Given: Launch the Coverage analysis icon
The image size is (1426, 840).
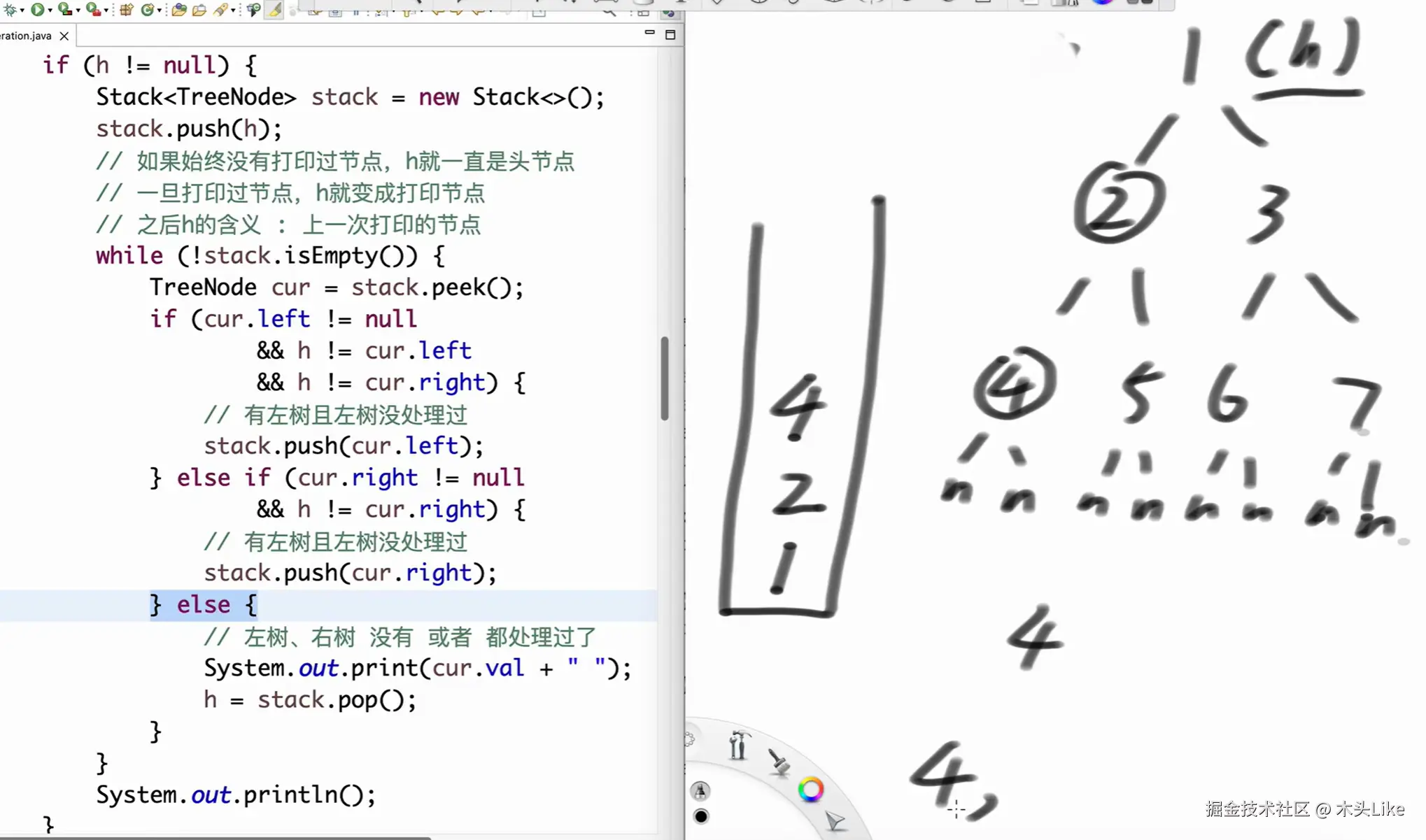Looking at the screenshot, I should click(64, 10).
